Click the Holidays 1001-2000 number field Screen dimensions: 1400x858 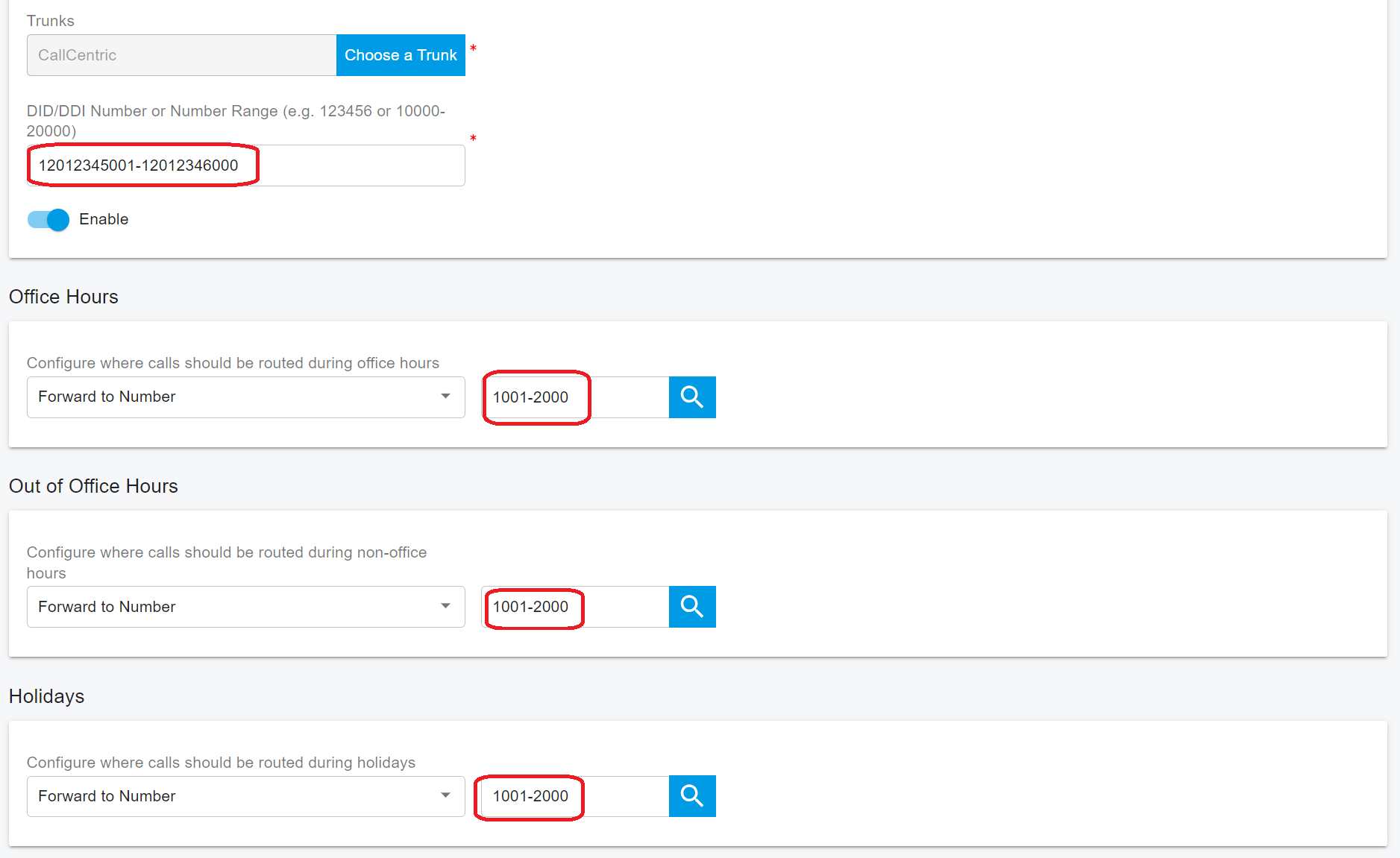[x=574, y=796]
